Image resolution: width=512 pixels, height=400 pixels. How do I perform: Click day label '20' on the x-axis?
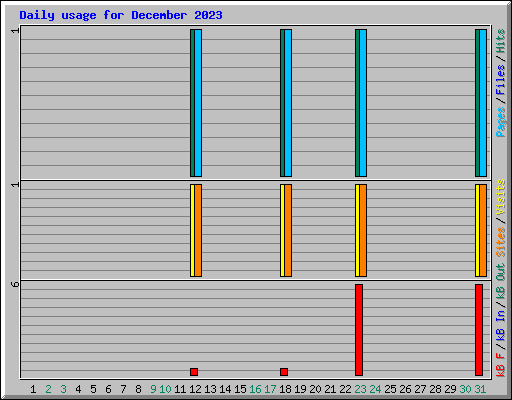pyautogui.click(x=315, y=389)
